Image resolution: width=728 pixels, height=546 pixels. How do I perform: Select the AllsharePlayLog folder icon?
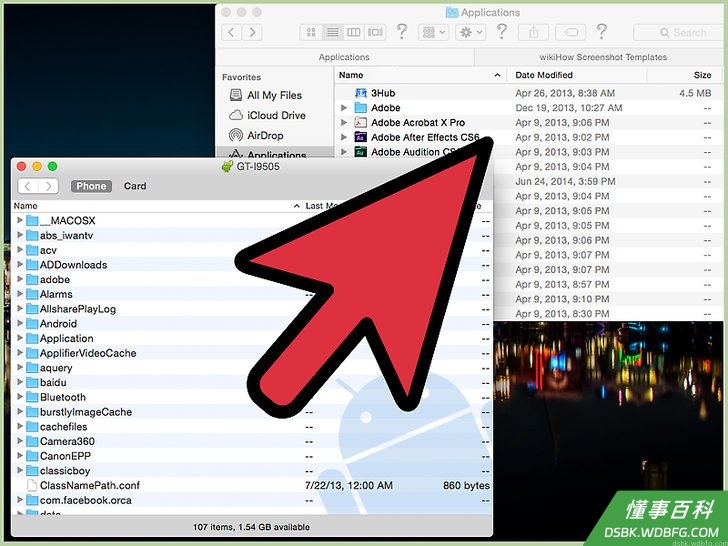click(x=32, y=309)
